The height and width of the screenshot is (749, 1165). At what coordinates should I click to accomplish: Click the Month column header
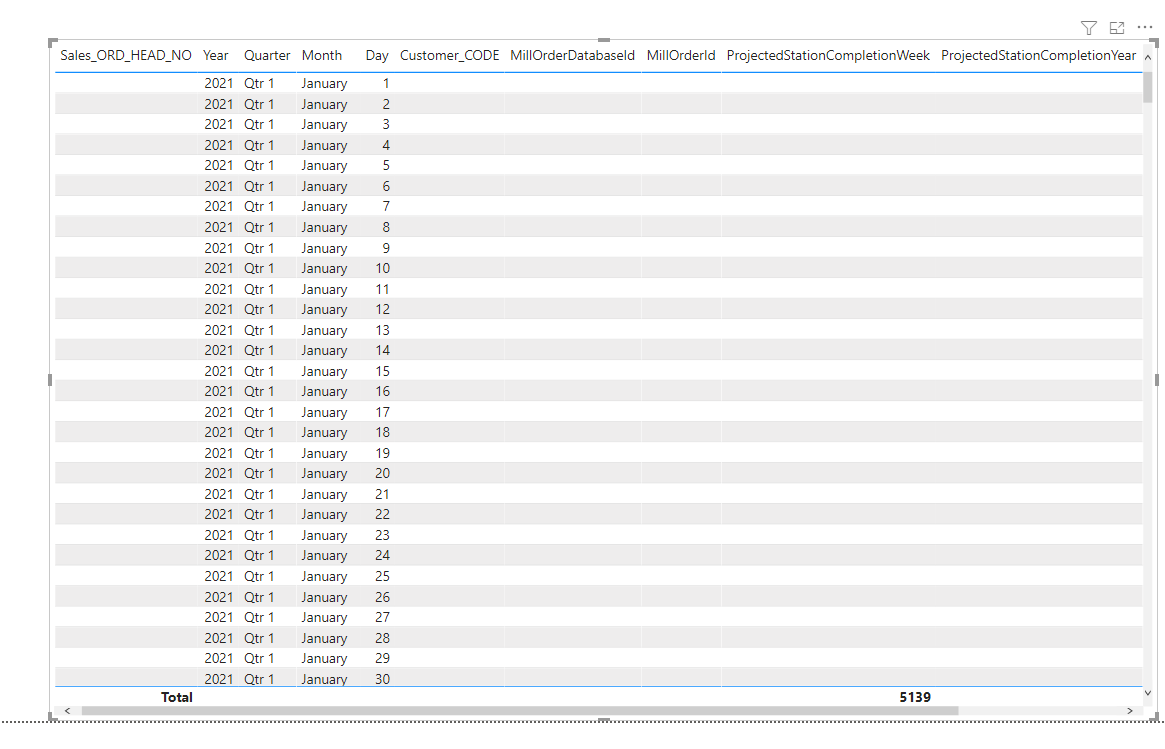(322, 56)
